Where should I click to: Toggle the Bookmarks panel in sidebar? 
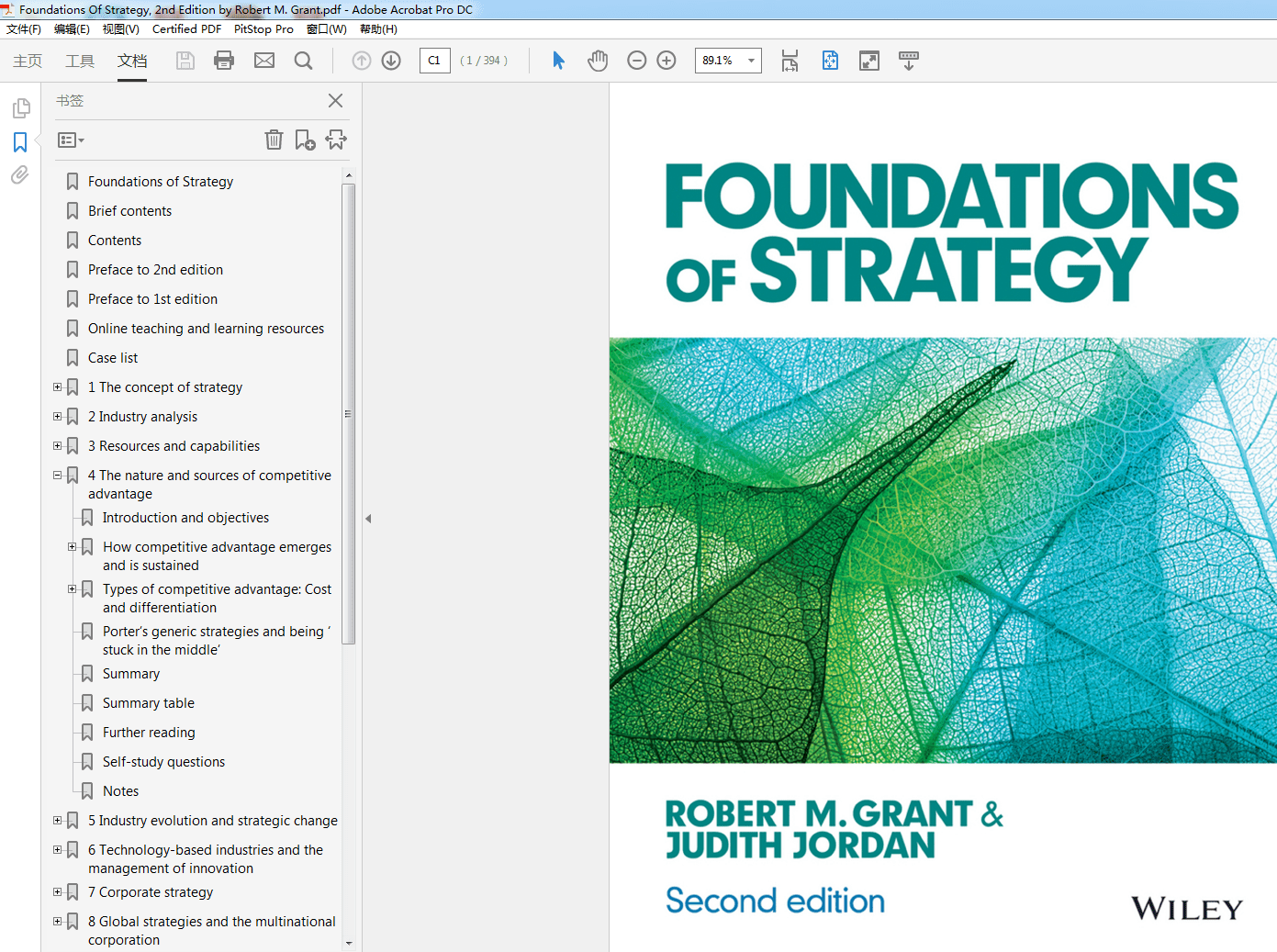coord(20,142)
